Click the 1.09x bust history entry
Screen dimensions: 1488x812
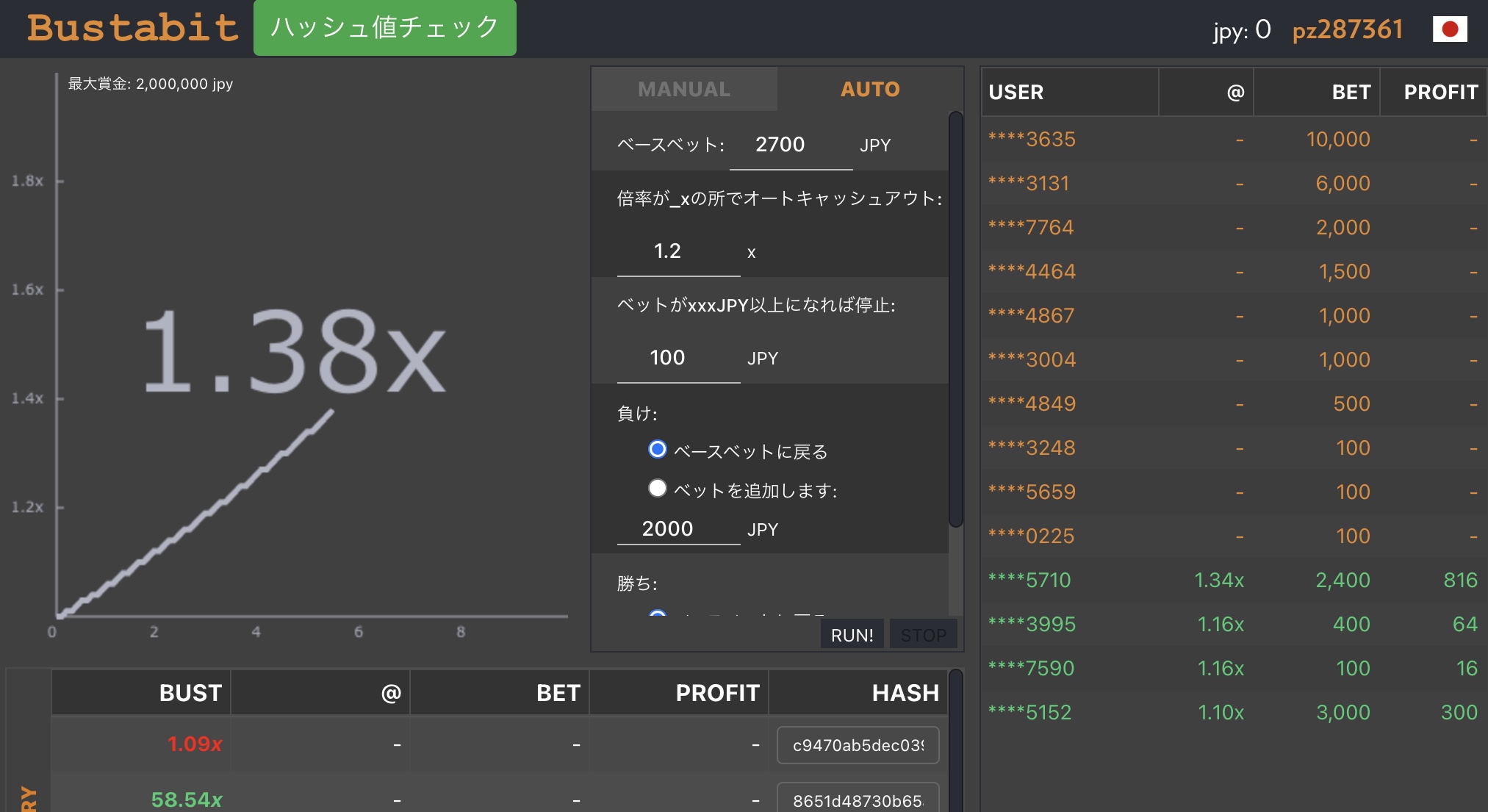coord(195,744)
